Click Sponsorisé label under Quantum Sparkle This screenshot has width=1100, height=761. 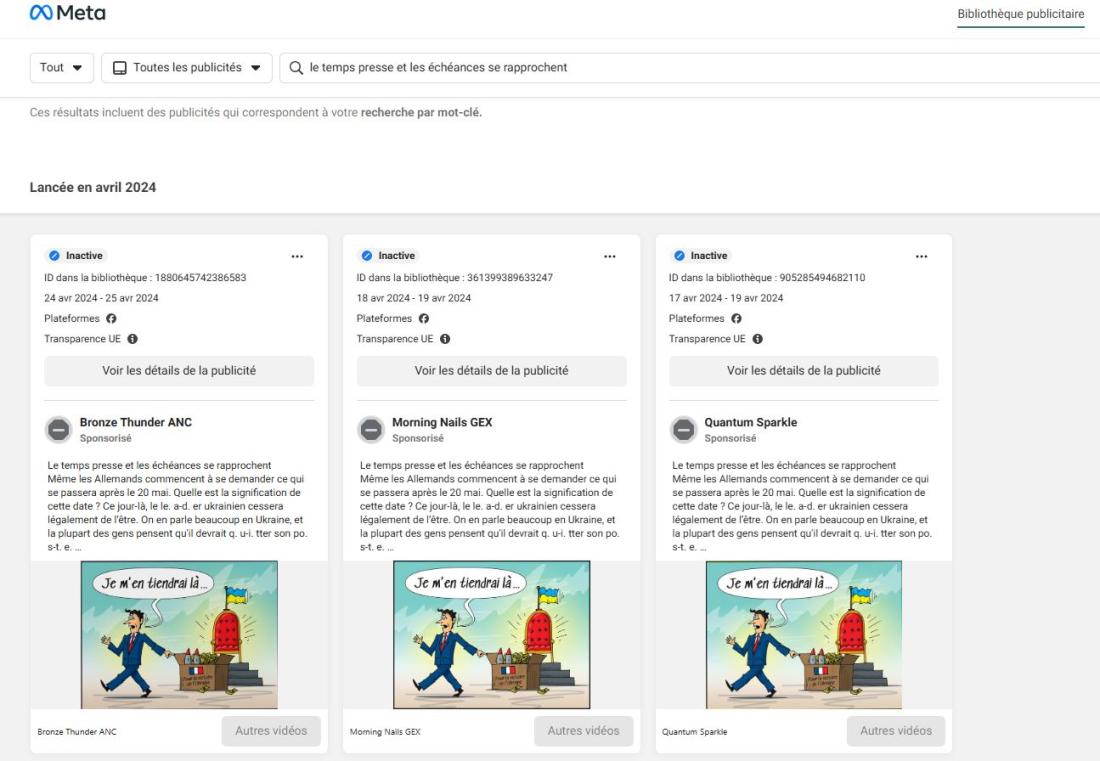(730, 438)
